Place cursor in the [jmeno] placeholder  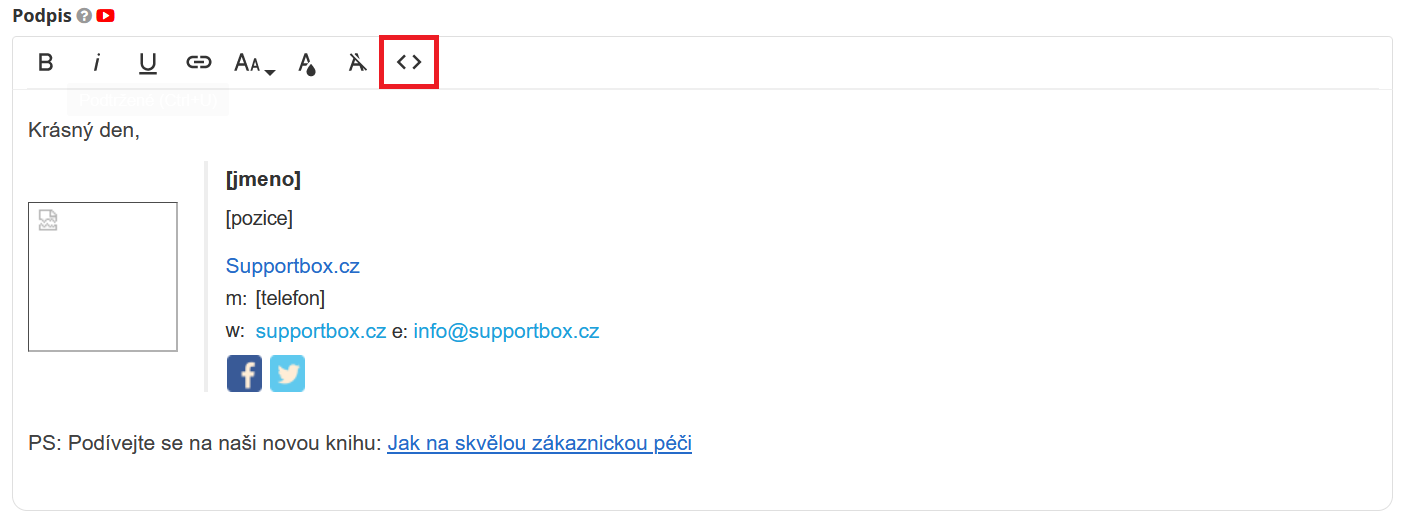pos(263,179)
